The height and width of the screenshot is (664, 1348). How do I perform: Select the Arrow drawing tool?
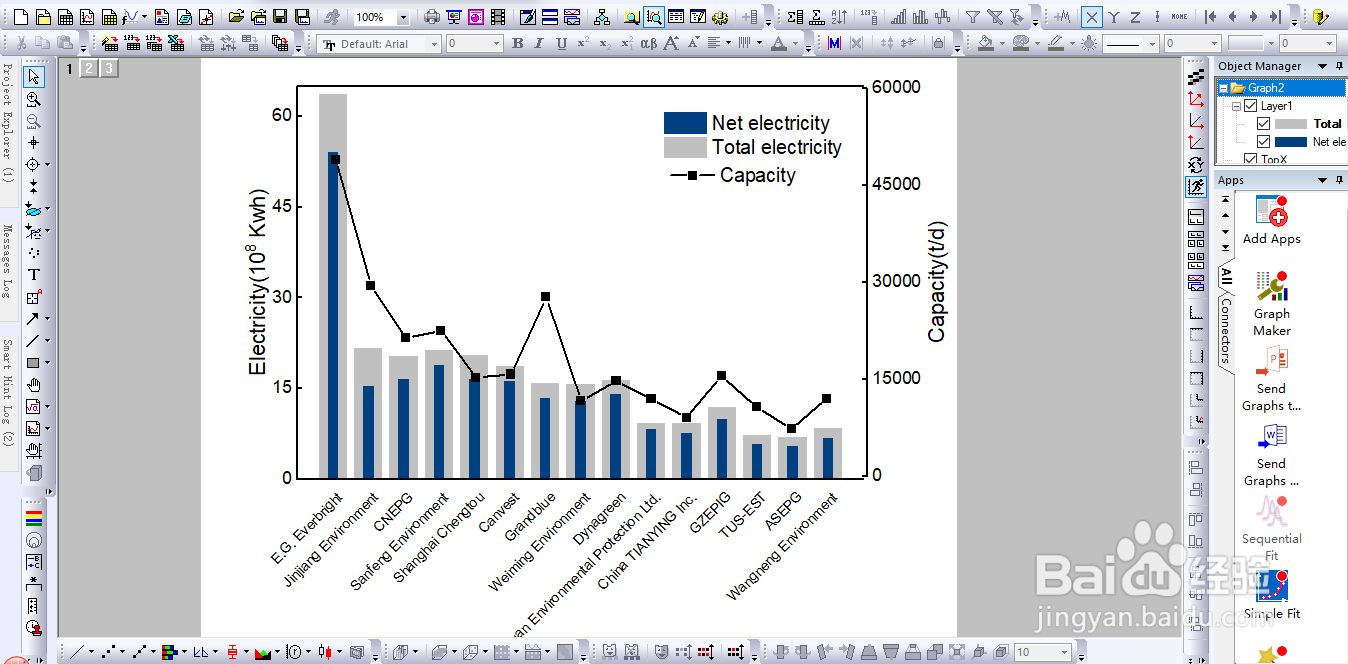(34, 318)
